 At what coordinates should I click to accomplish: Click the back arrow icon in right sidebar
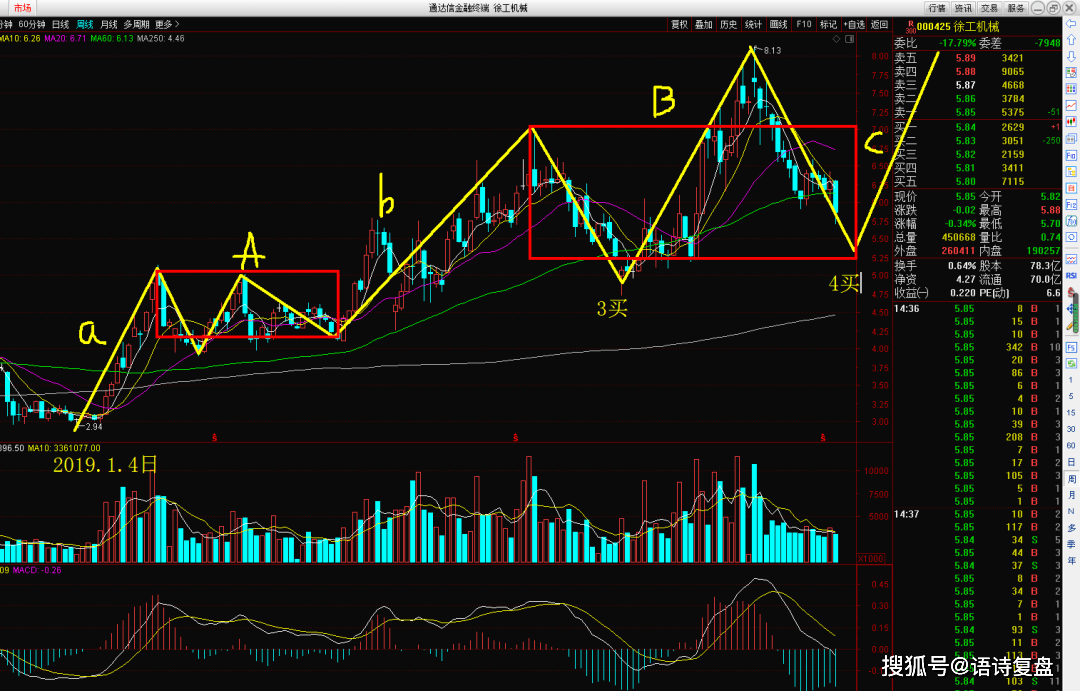coord(1071,23)
